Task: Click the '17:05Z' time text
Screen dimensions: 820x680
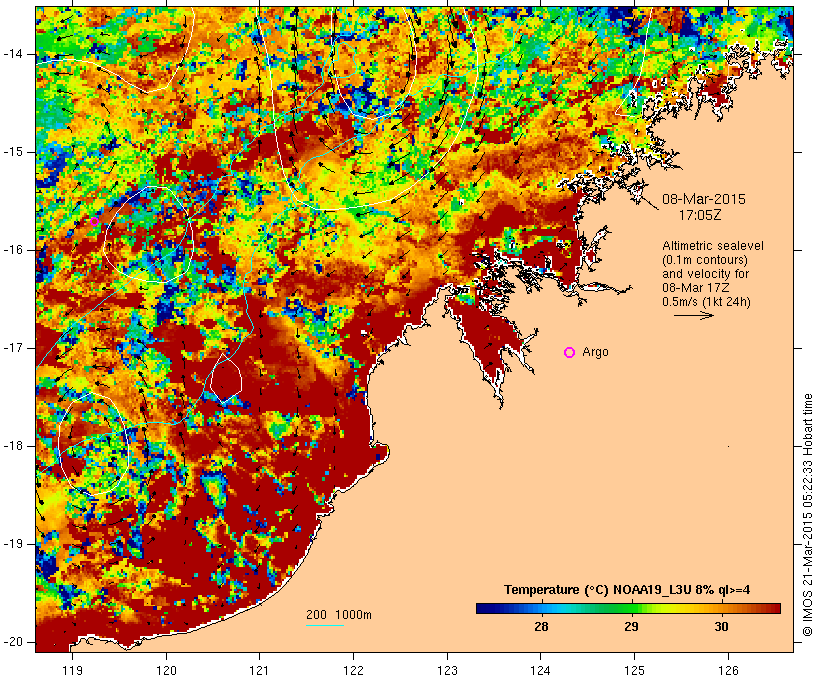Action: [x=700, y=215]
